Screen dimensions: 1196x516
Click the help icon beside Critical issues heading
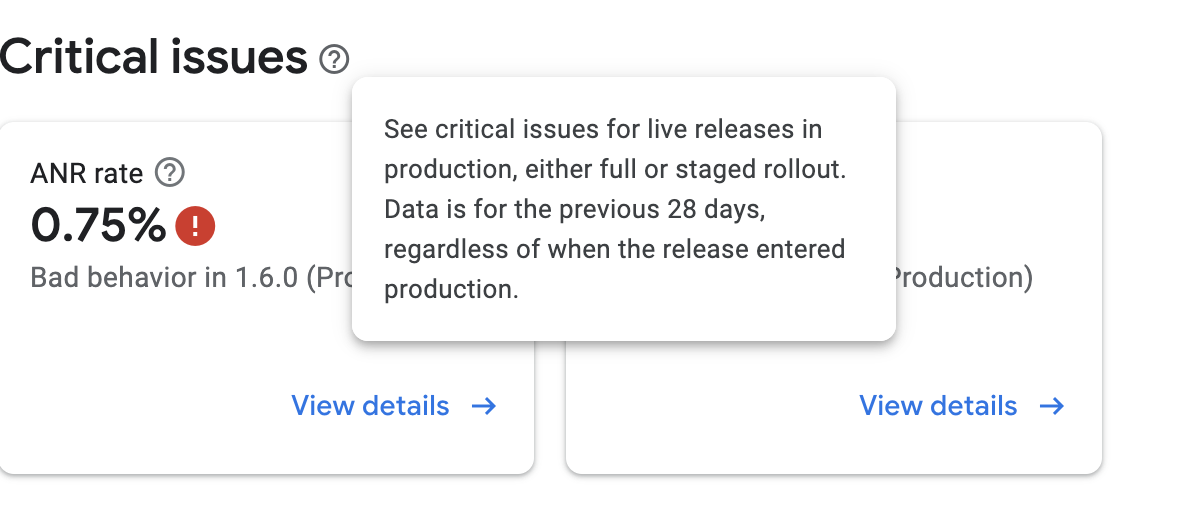[334, 60]
